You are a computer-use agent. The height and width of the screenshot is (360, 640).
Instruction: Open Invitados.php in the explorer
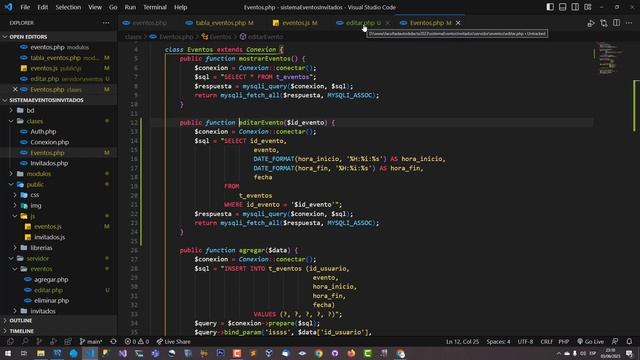coord(58,163)
